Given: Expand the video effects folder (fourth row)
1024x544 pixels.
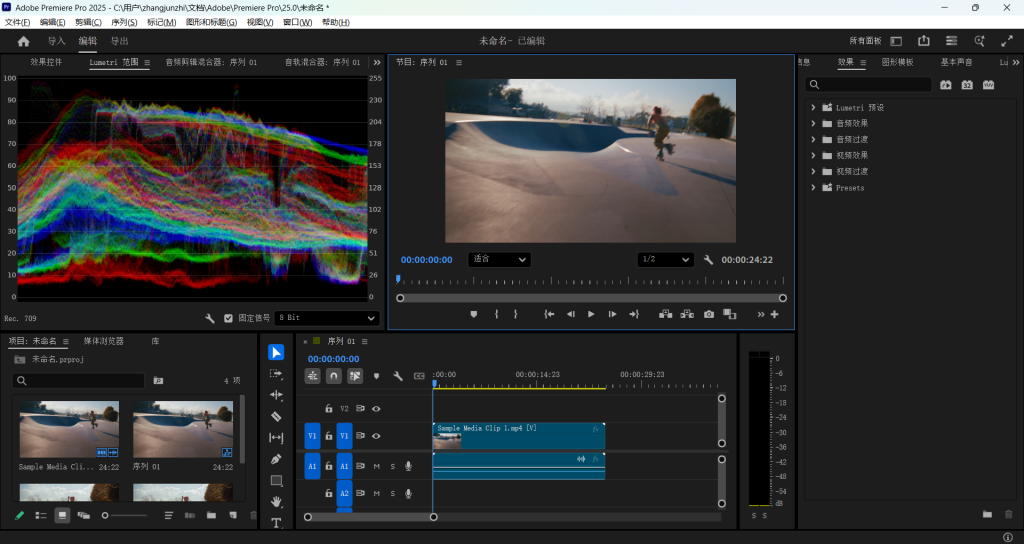Looking at the screenshot, I should 813,155.
